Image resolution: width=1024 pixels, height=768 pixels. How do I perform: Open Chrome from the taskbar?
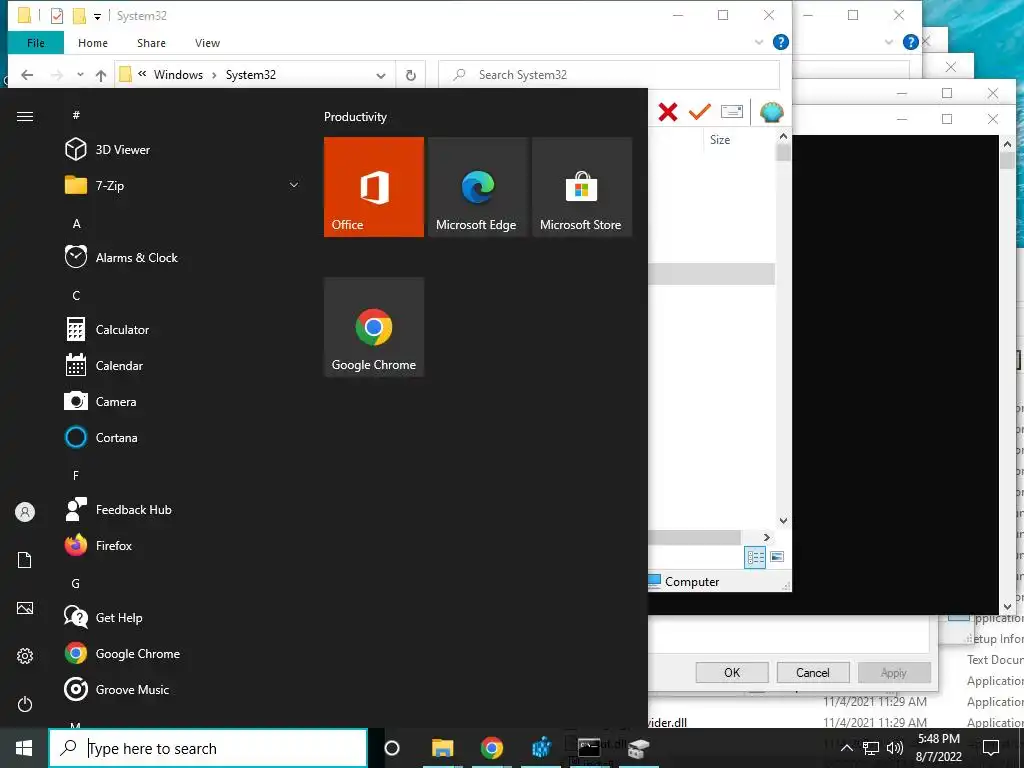pos(492,748)
